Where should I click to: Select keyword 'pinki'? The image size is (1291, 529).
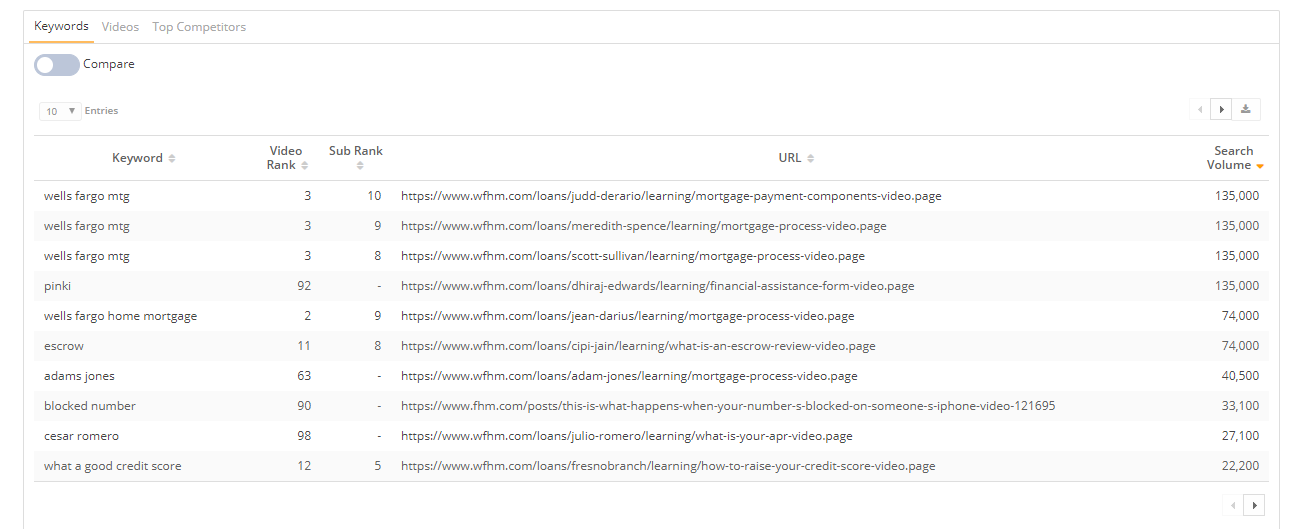click(x=58, y=286)
